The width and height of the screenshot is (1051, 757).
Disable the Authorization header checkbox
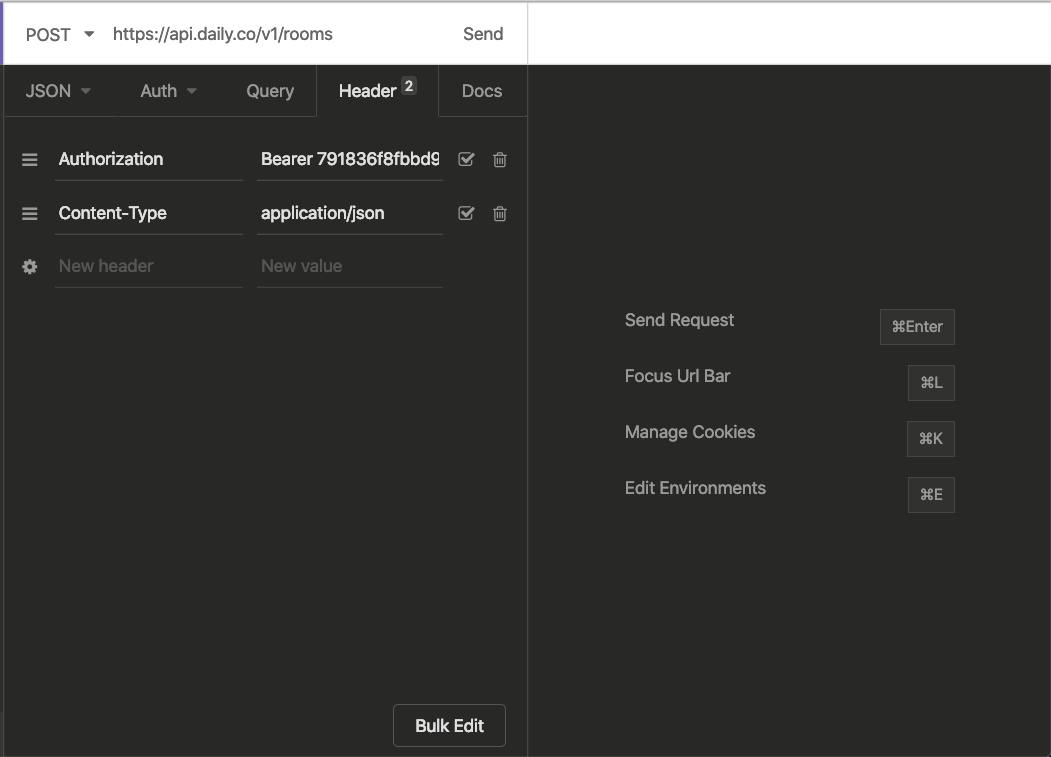[x=466, y=159]
